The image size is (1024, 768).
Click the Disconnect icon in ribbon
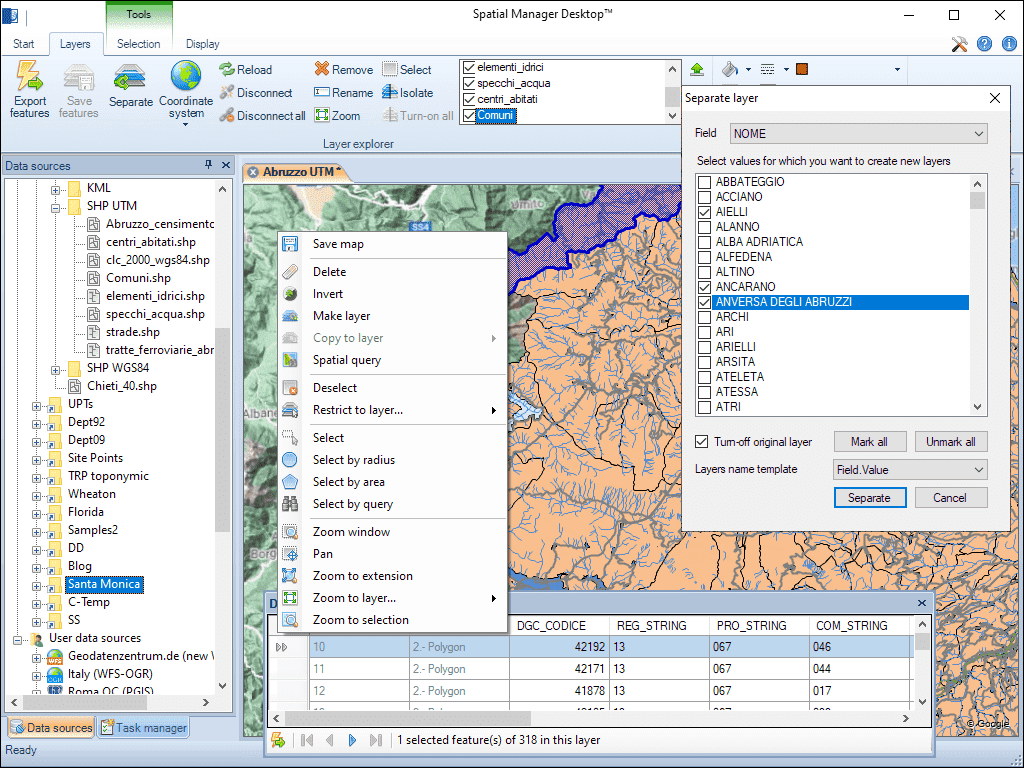227,93
